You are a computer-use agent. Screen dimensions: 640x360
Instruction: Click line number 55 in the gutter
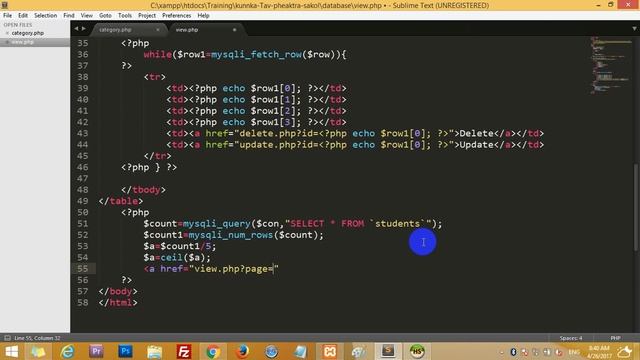click(x=83, y=269)
